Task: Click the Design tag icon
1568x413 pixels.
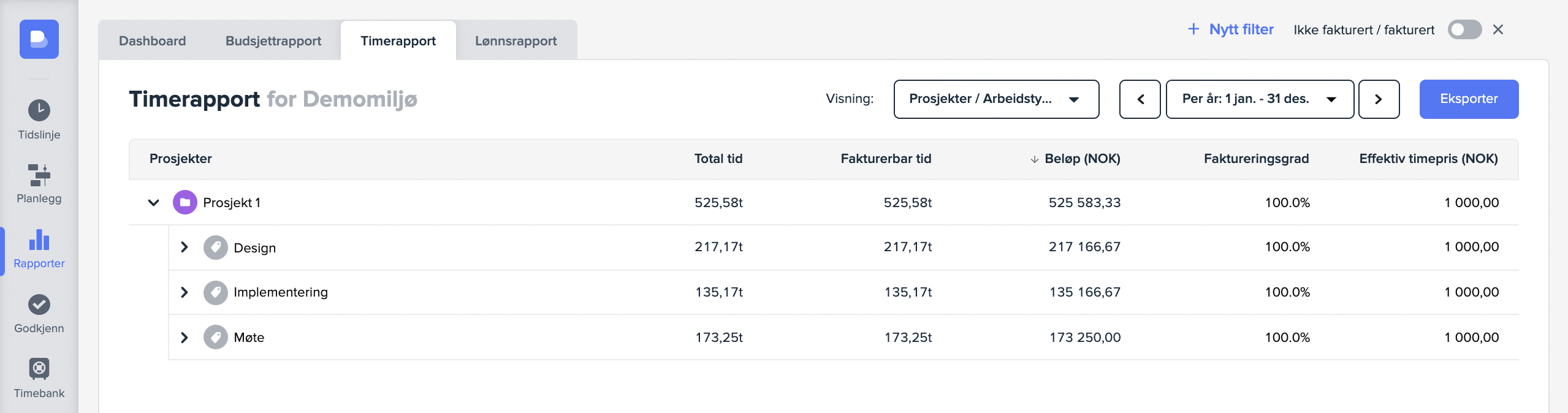Action: 215,248
